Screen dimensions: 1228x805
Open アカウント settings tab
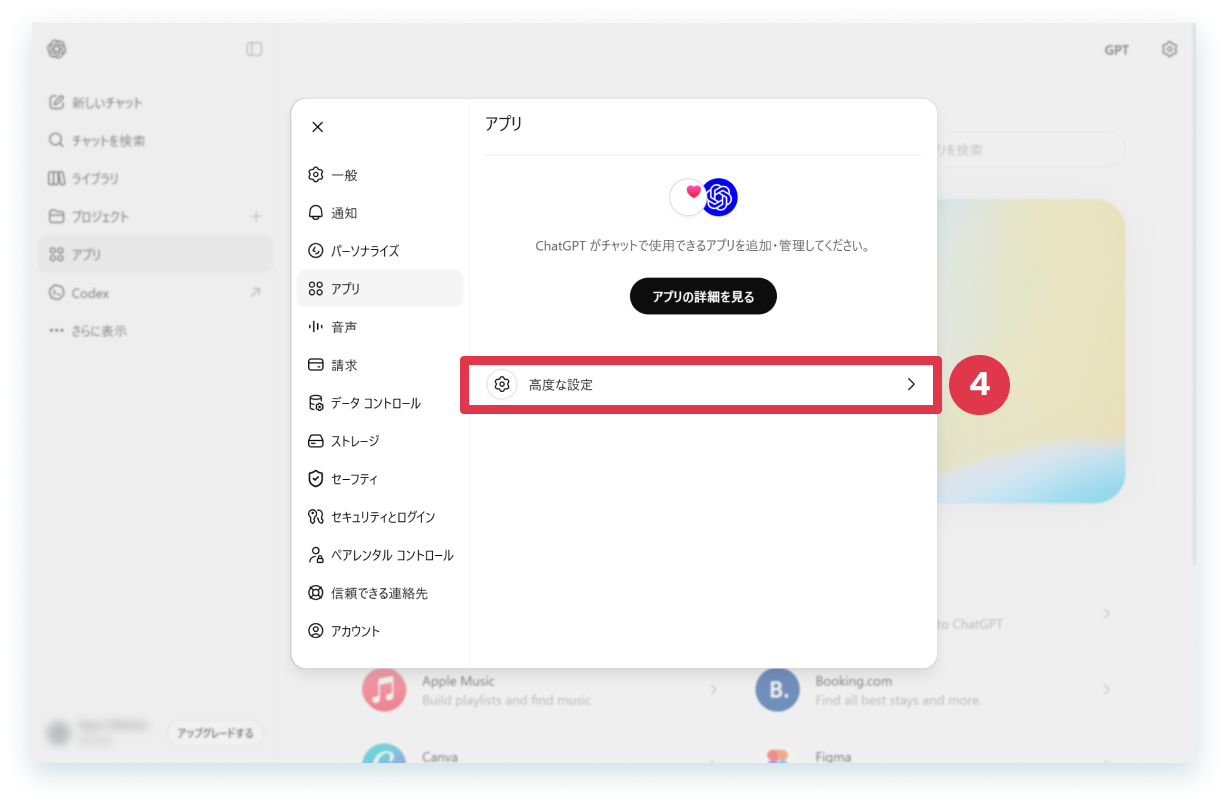pyautogui.click(x=380, y=631)
